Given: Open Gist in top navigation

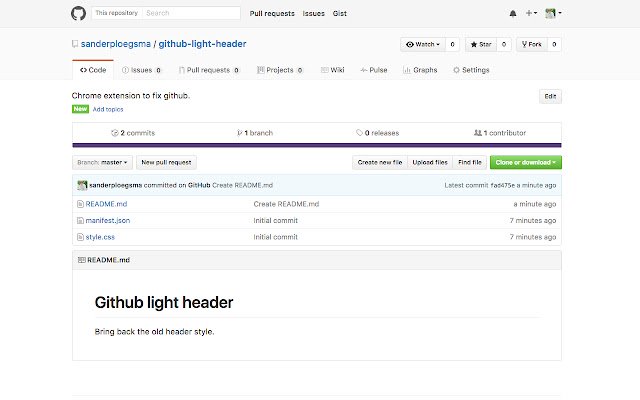Looking at the screenshot, I should click(340, 13).
